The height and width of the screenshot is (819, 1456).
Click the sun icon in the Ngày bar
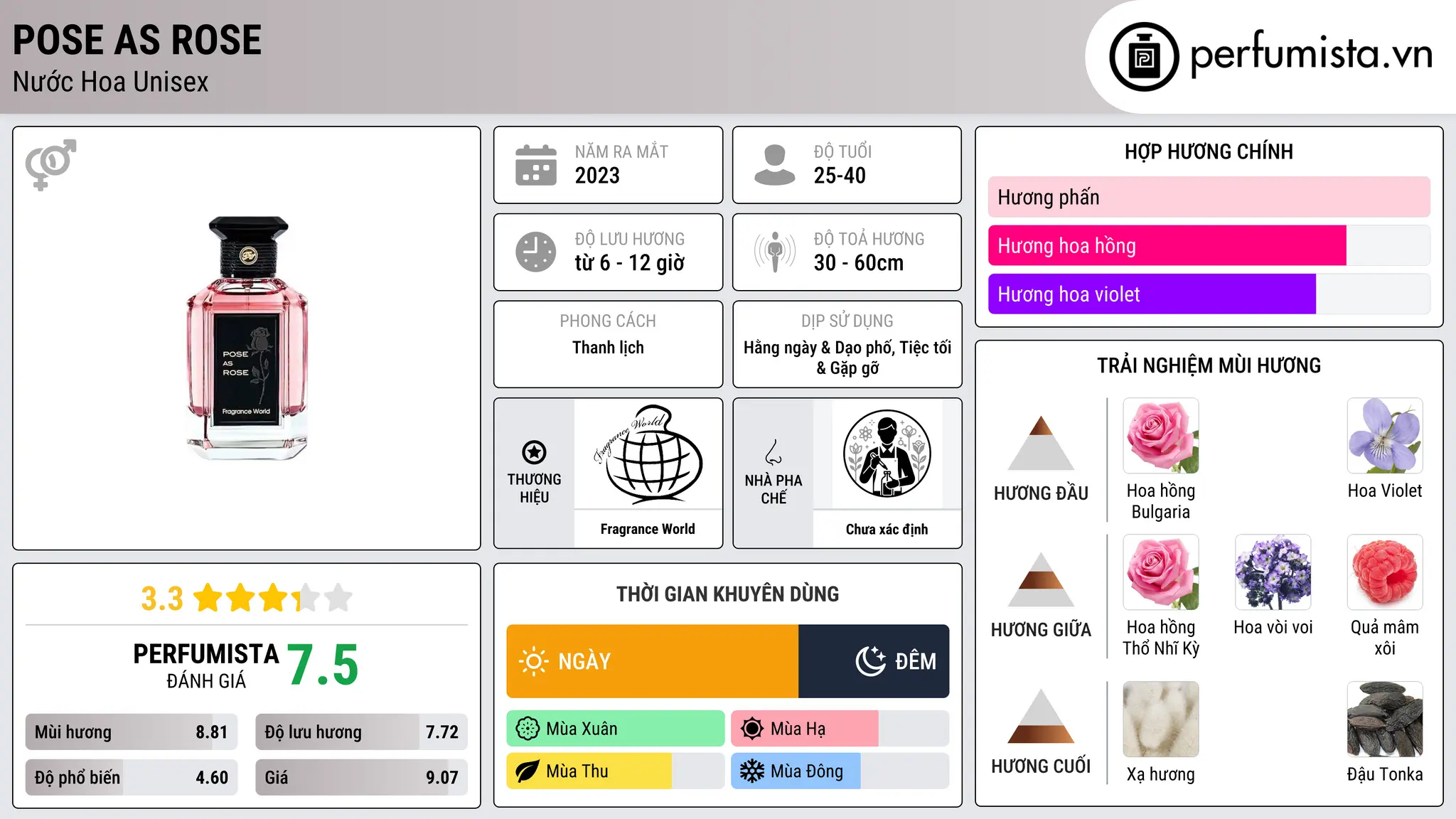533,661
